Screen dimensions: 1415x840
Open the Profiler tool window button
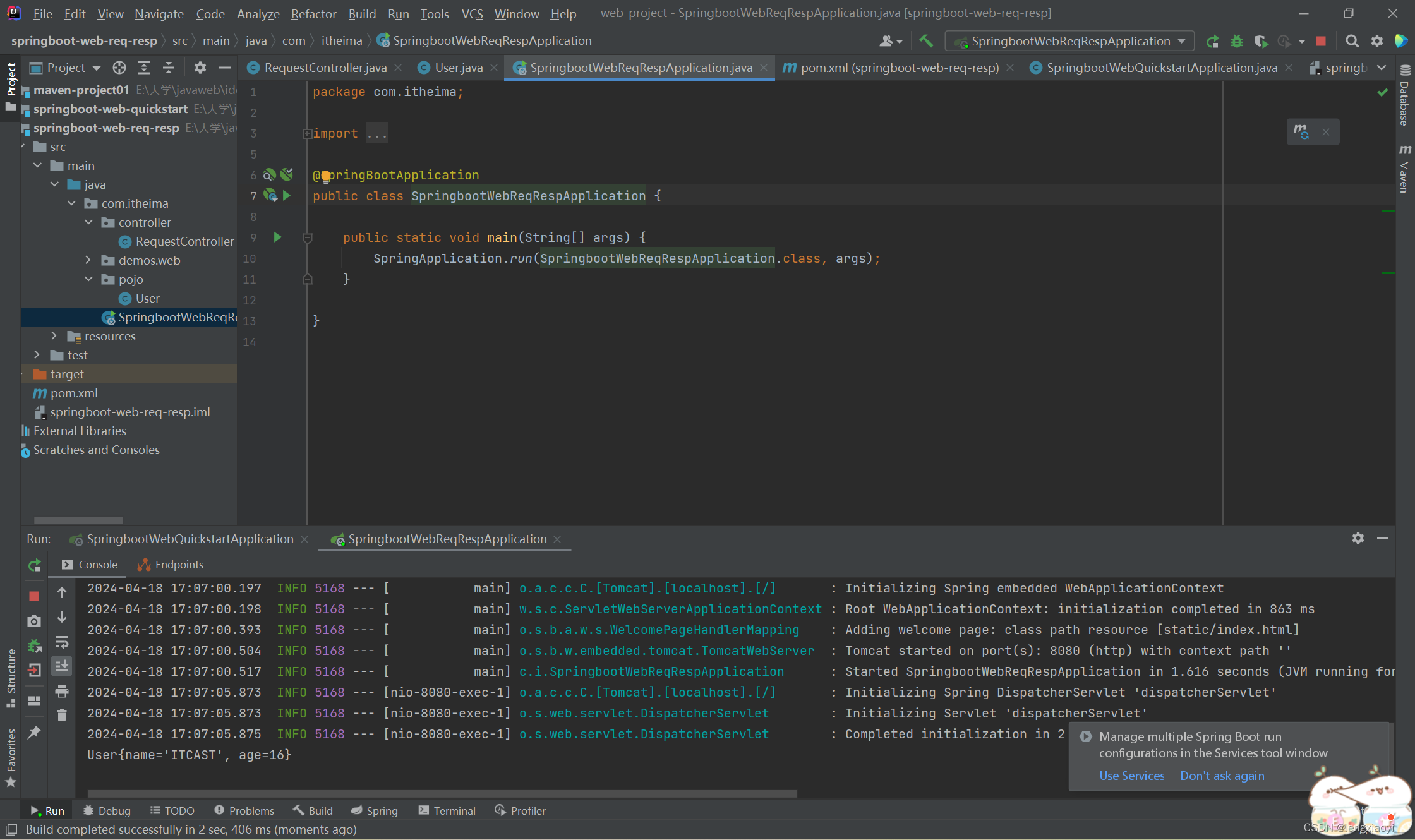[x=520, y=810]
